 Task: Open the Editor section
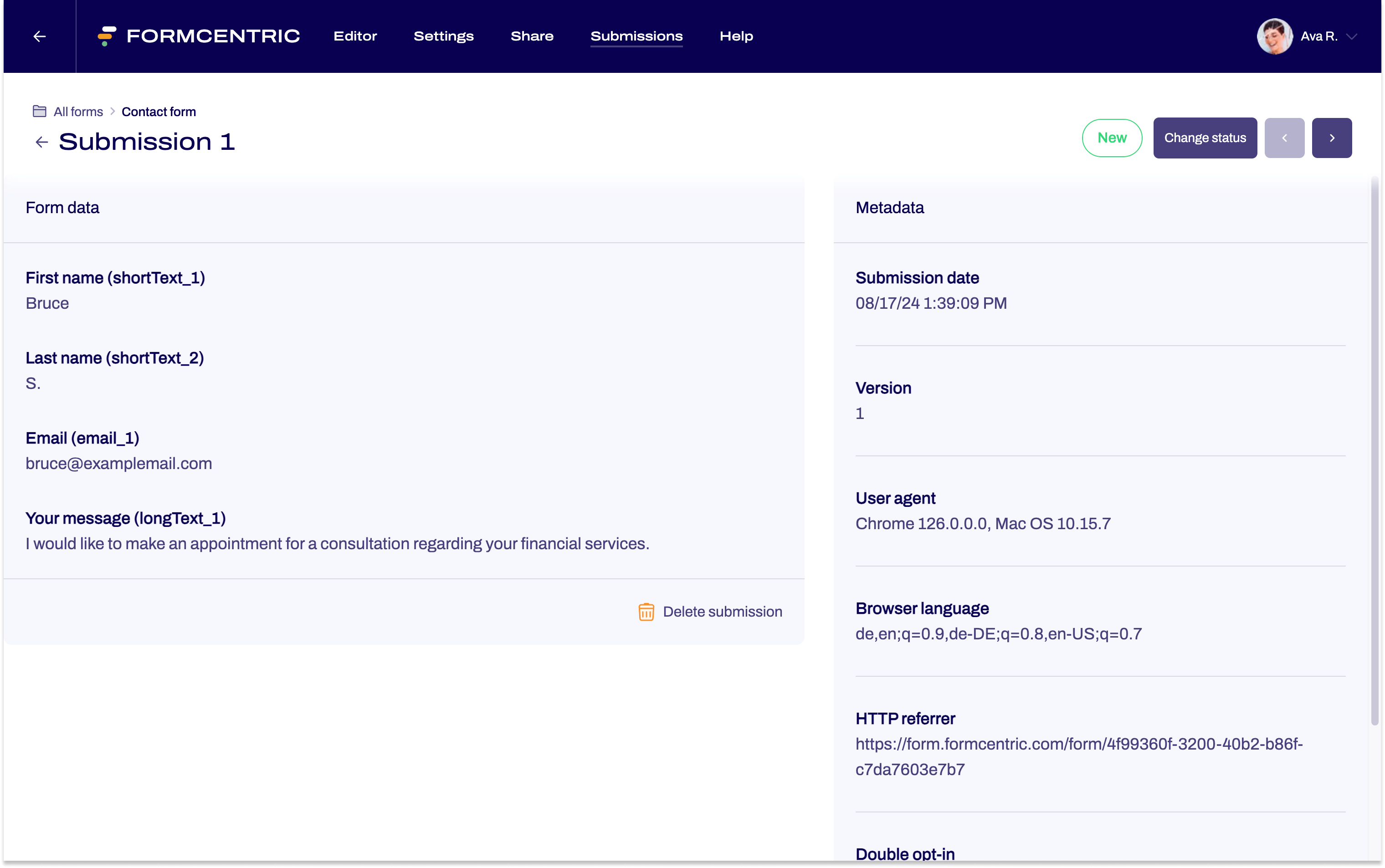point(355,36)
